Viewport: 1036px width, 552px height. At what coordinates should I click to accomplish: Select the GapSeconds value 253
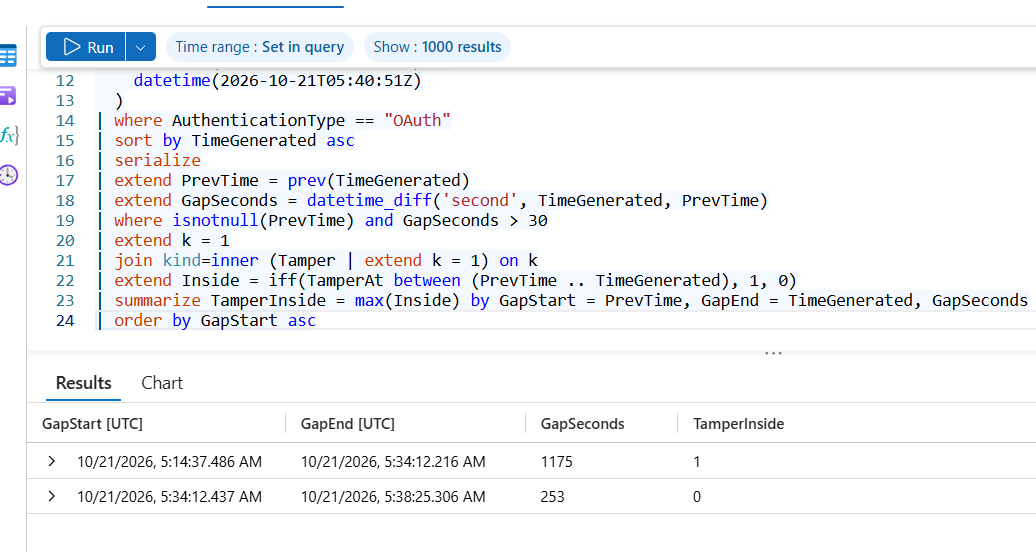[x=552, y=496]
